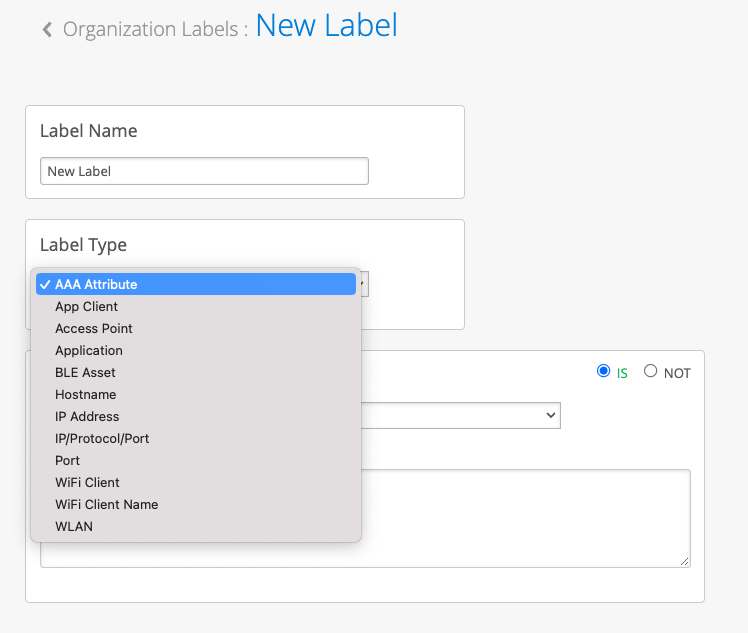Image resolution: width=748 pixels, height=633 pixels.
Task: Choose Port label type
Action: (67, 460)
